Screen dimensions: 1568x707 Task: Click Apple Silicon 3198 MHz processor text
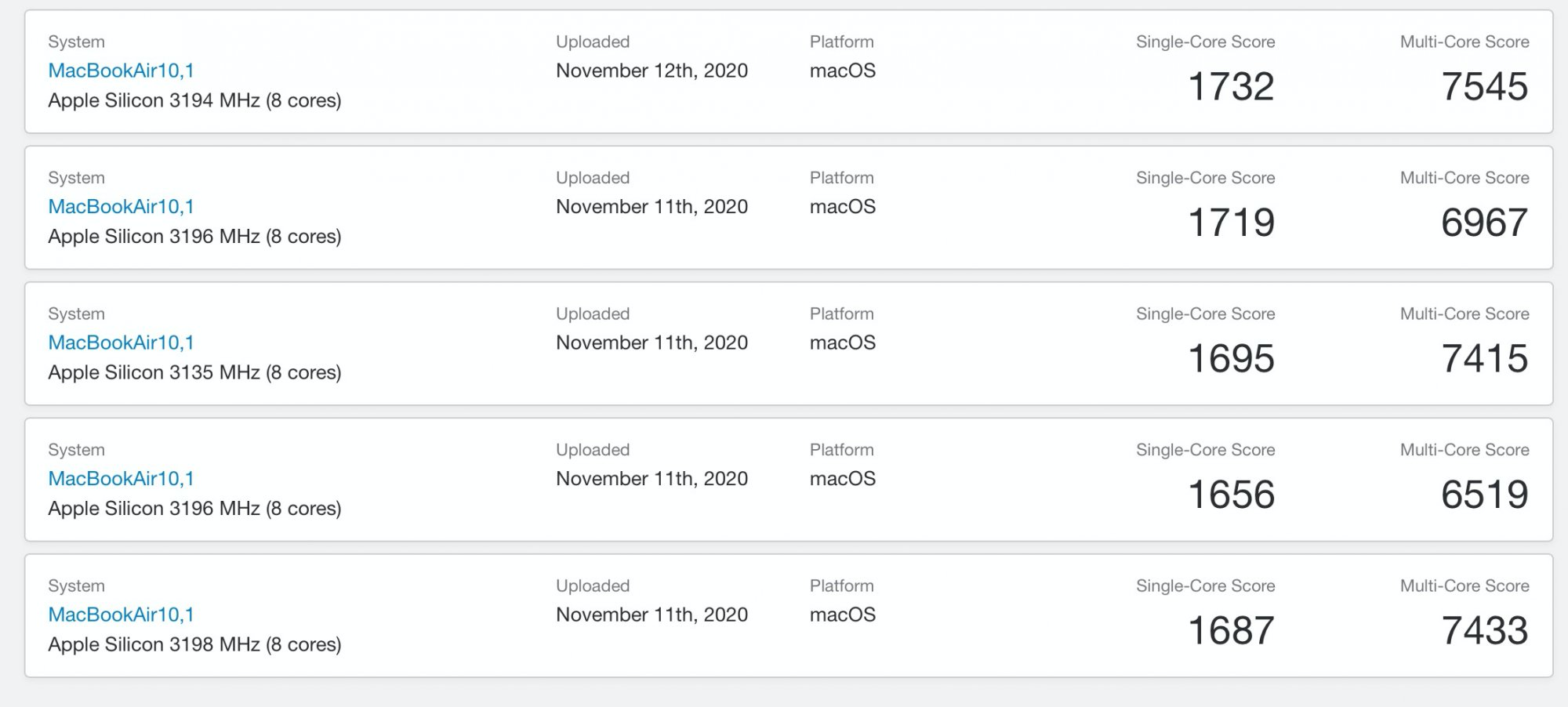194,644
